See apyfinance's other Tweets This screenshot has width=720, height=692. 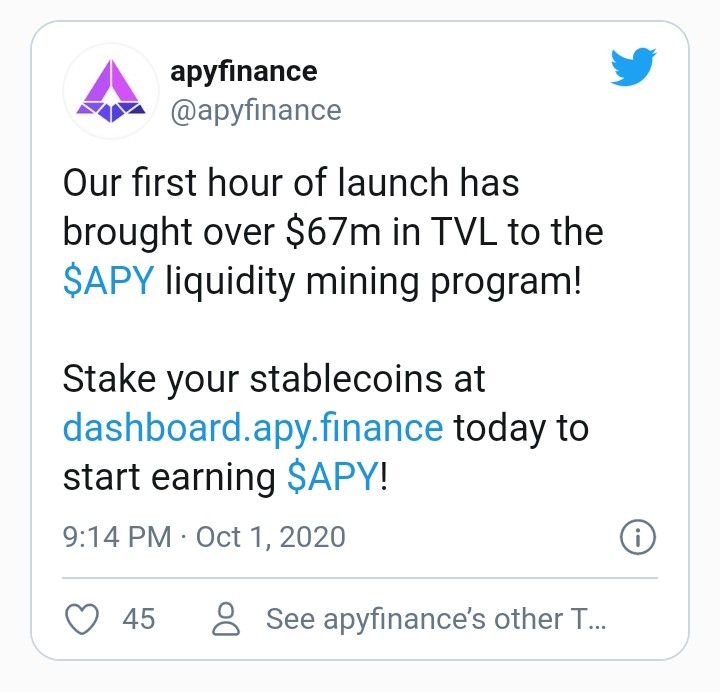click(x=436, y=619)
